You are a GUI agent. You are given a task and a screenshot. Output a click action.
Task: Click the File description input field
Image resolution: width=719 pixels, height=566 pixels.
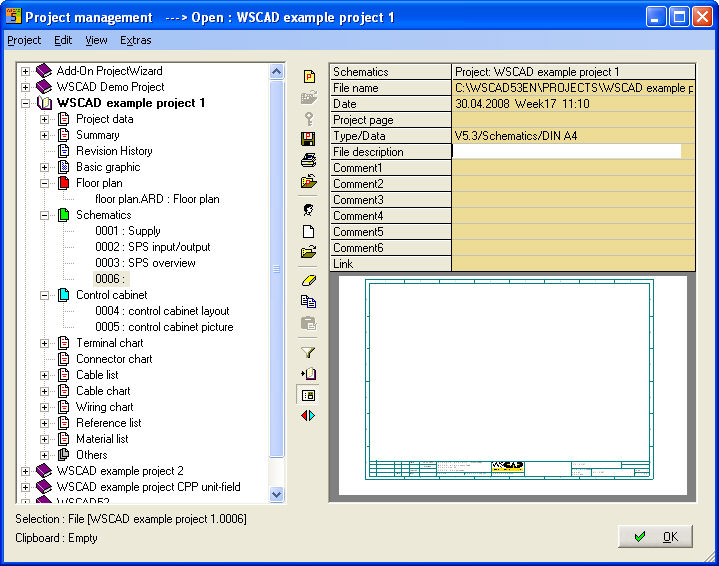(x=567, y=151)
